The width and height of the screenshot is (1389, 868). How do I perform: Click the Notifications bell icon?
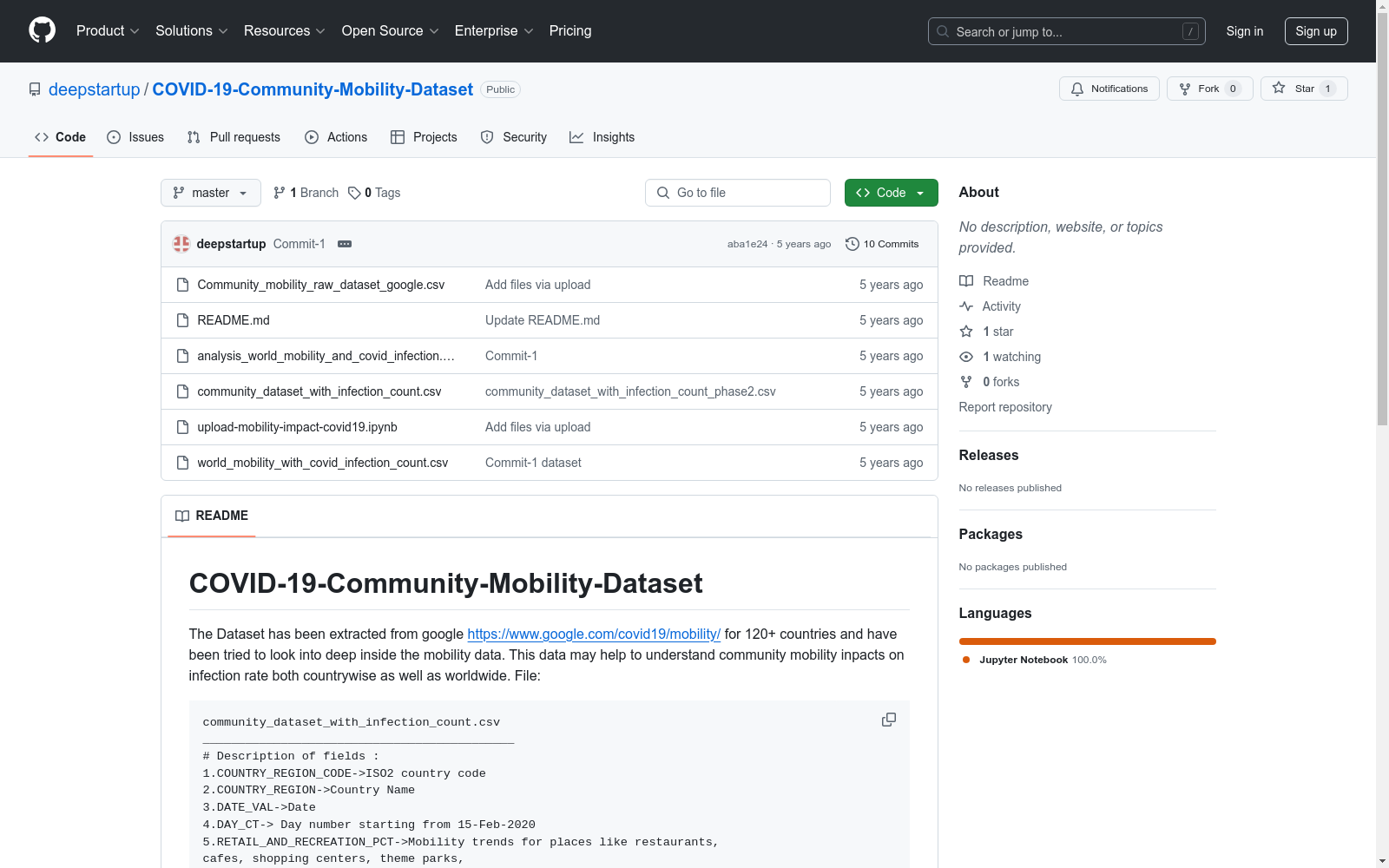(1077, 89)
